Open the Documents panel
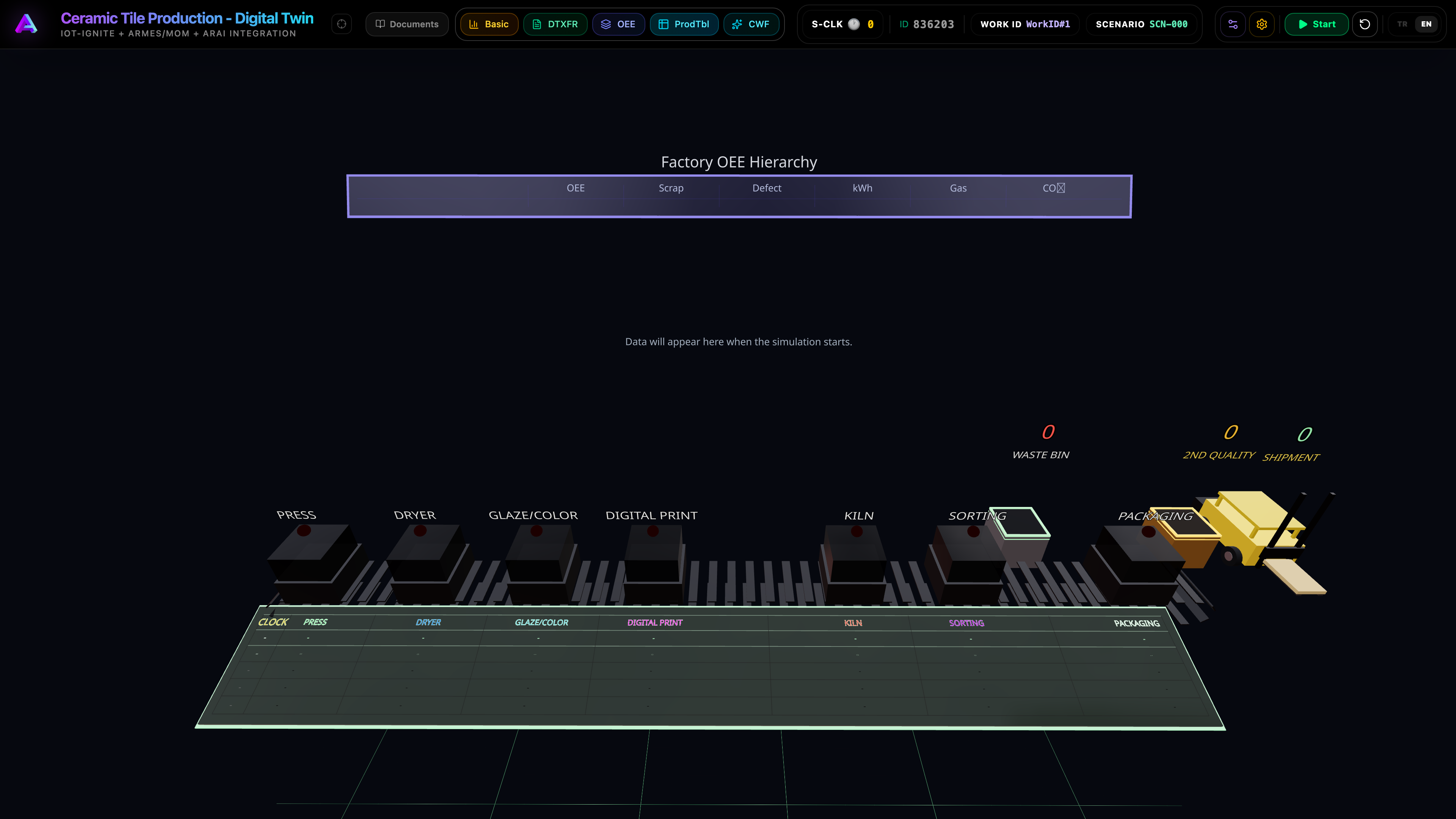Screen dimensions: 1456x819 click(x=407, y=24)
